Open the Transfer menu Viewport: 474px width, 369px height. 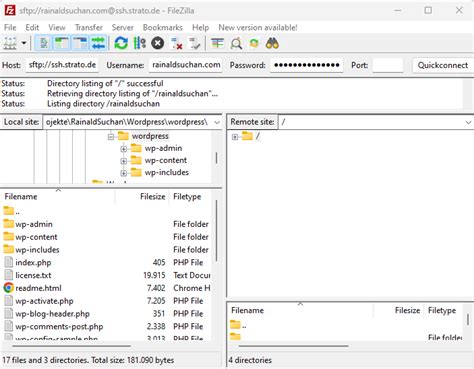coord(89,27)
